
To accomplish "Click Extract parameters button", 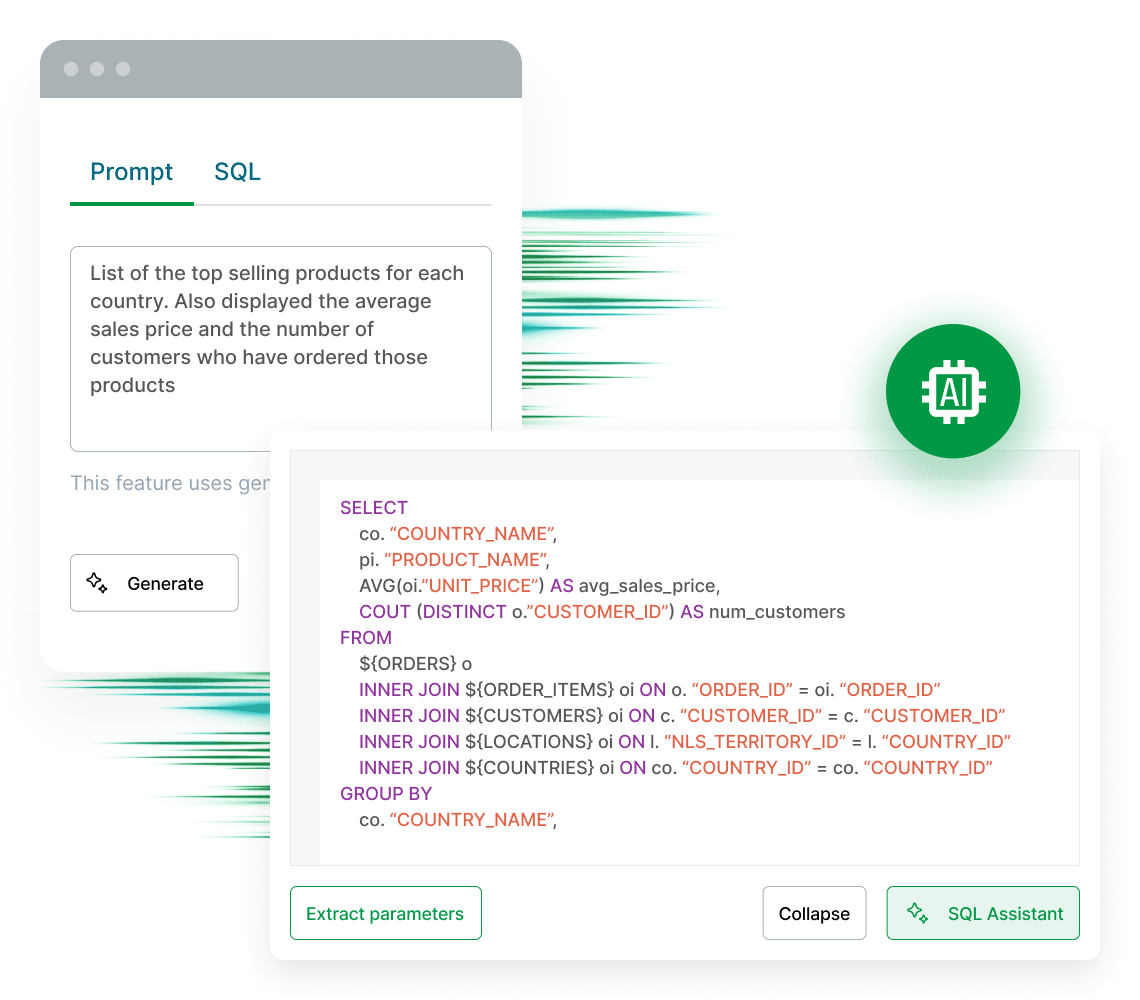I will coord(385,913).
